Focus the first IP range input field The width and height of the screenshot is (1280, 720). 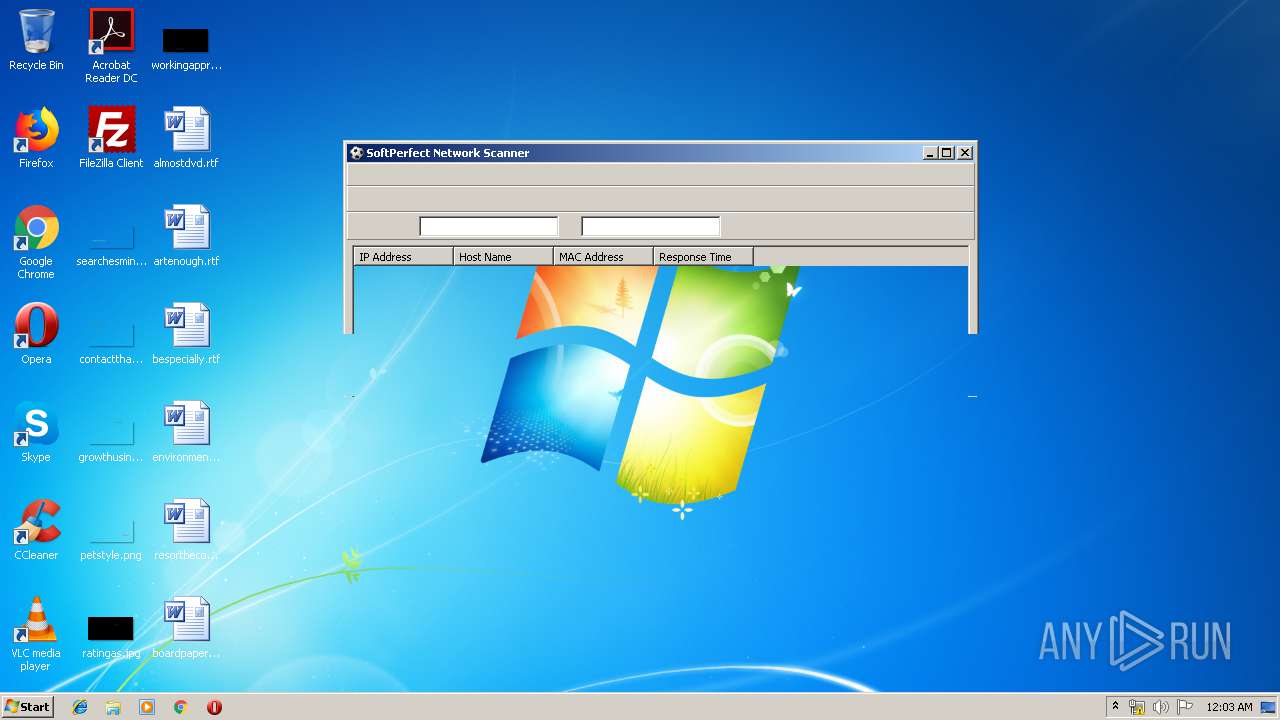coord(489,226)
